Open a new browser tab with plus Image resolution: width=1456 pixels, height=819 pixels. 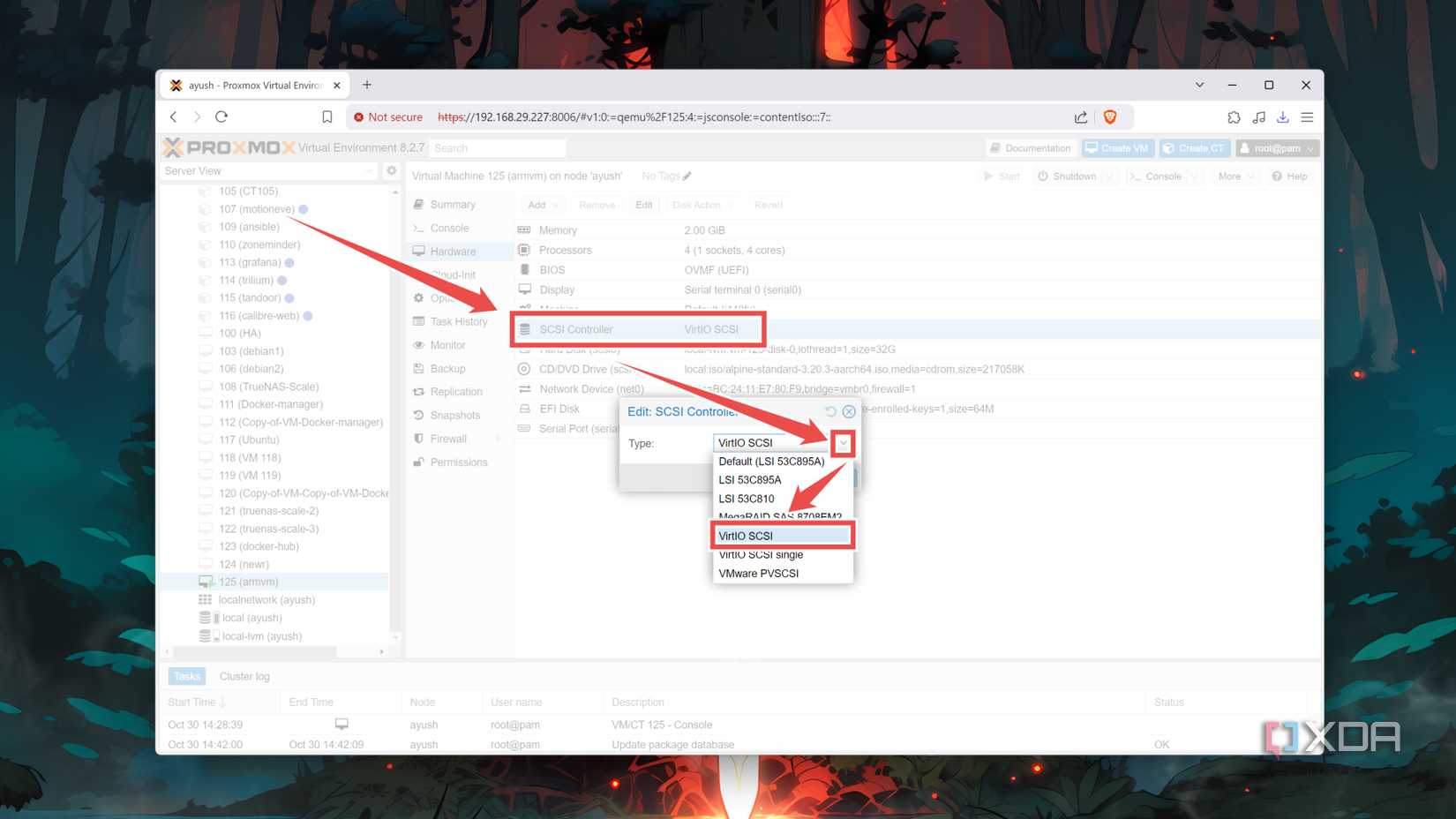[367, 85]
